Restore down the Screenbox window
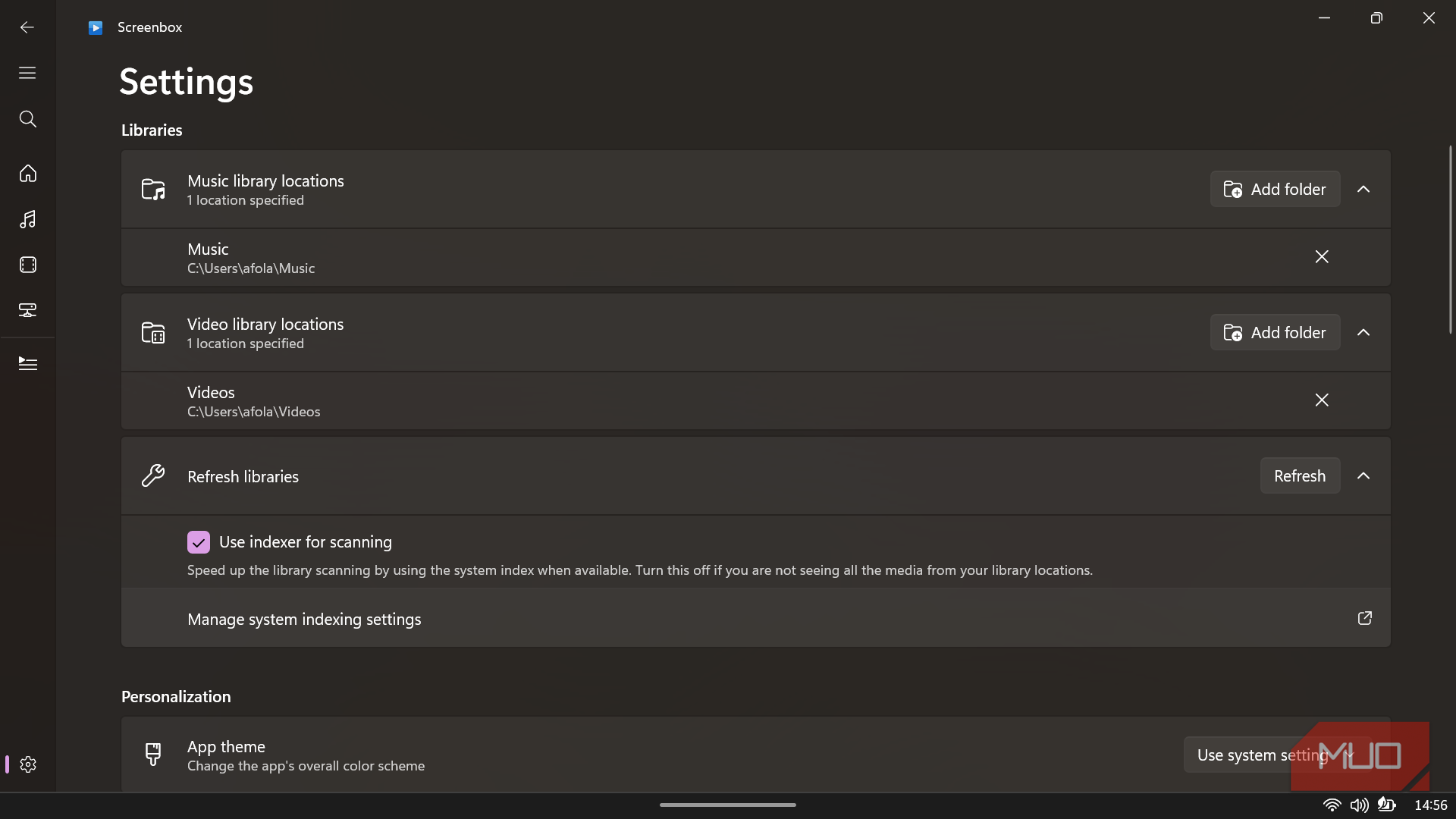 pos(1376,18)
